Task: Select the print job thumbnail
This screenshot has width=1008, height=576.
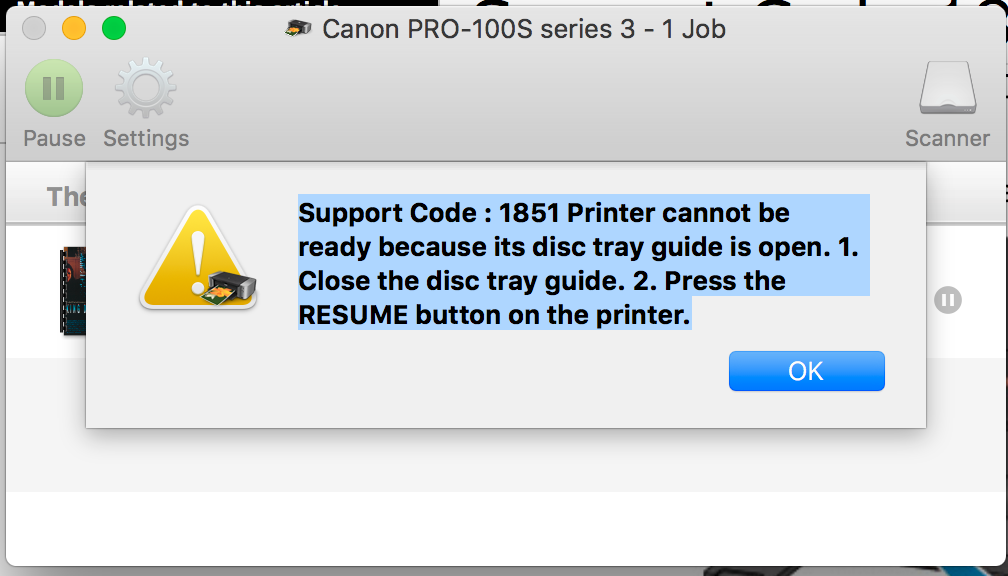Action: (x=71, y=290)
